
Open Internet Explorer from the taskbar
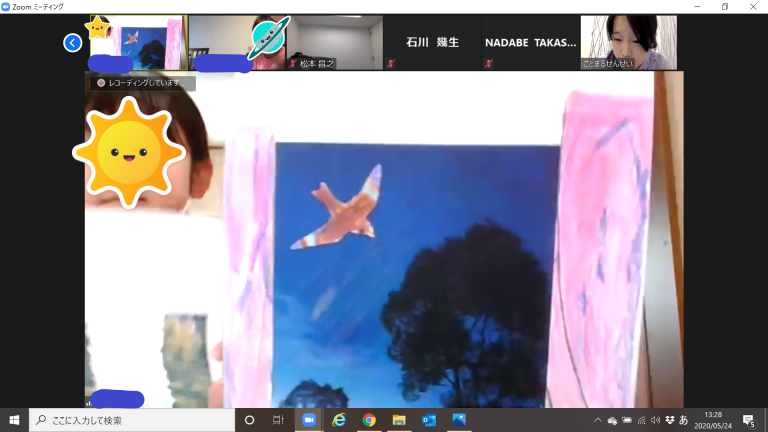[339, 420]
